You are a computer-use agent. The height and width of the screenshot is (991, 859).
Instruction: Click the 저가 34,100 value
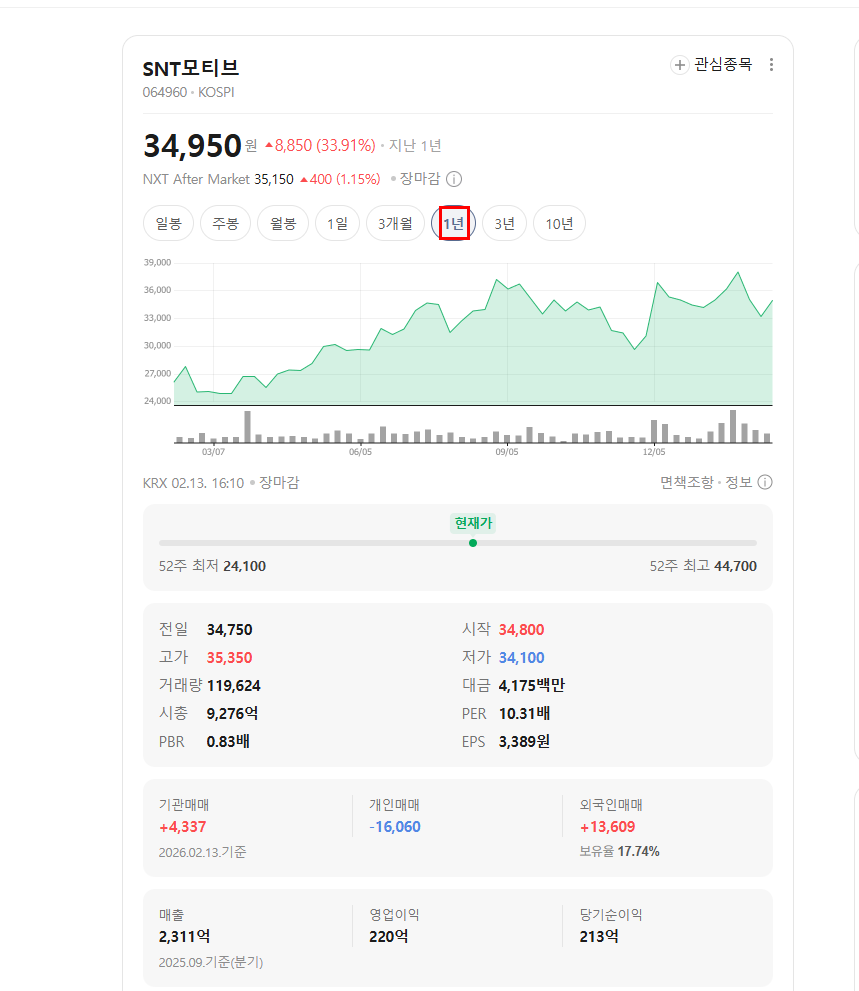coord(521,658)
